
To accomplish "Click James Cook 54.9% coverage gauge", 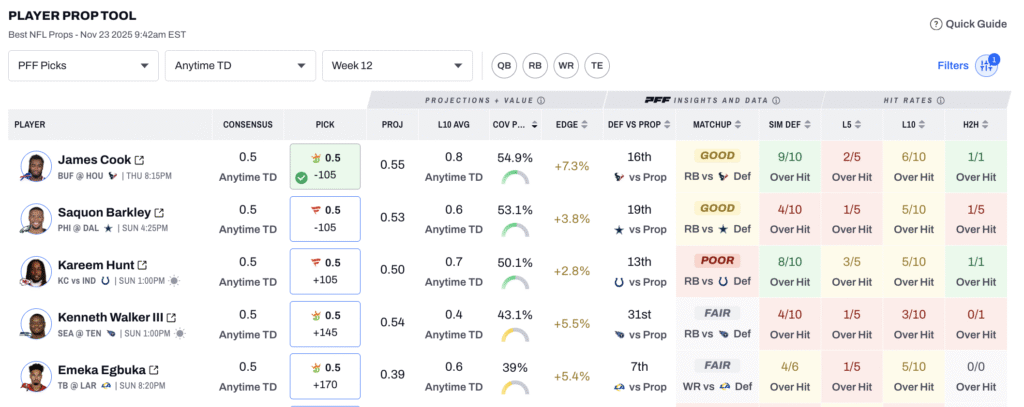I will pos(514,177).
